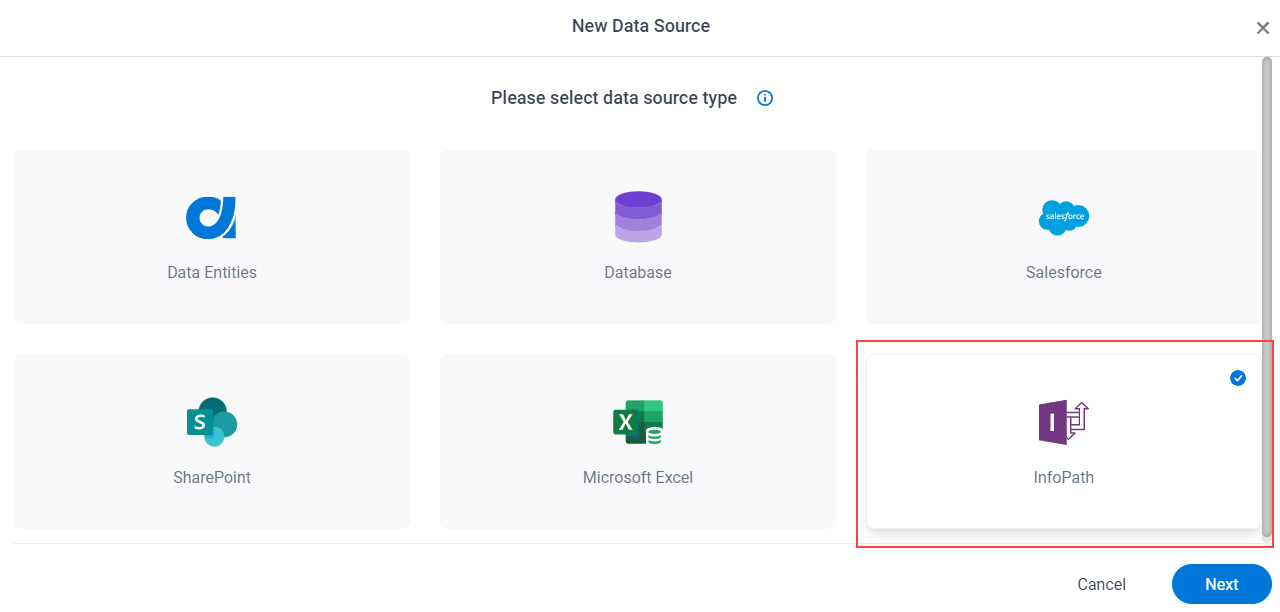
Task: Click the Microsoft Excel logo icon
Action: click(638, 422)
